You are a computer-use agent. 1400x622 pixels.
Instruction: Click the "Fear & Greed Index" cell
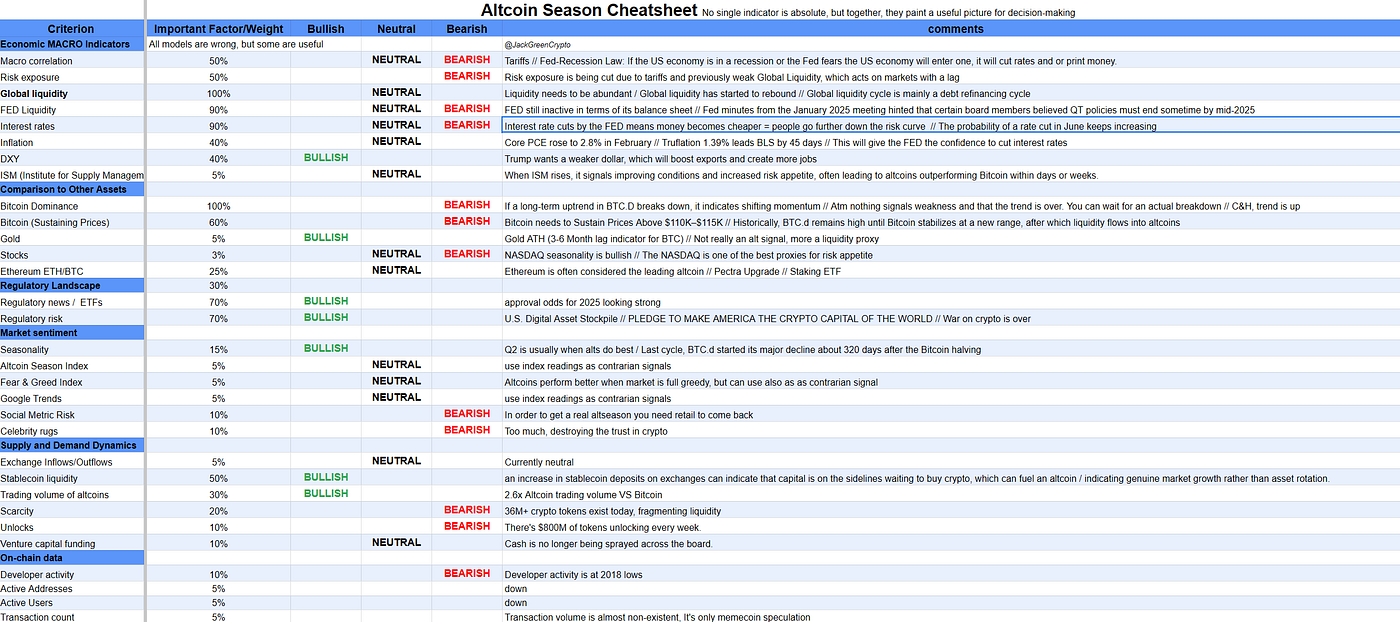click(x=72, y=382)
